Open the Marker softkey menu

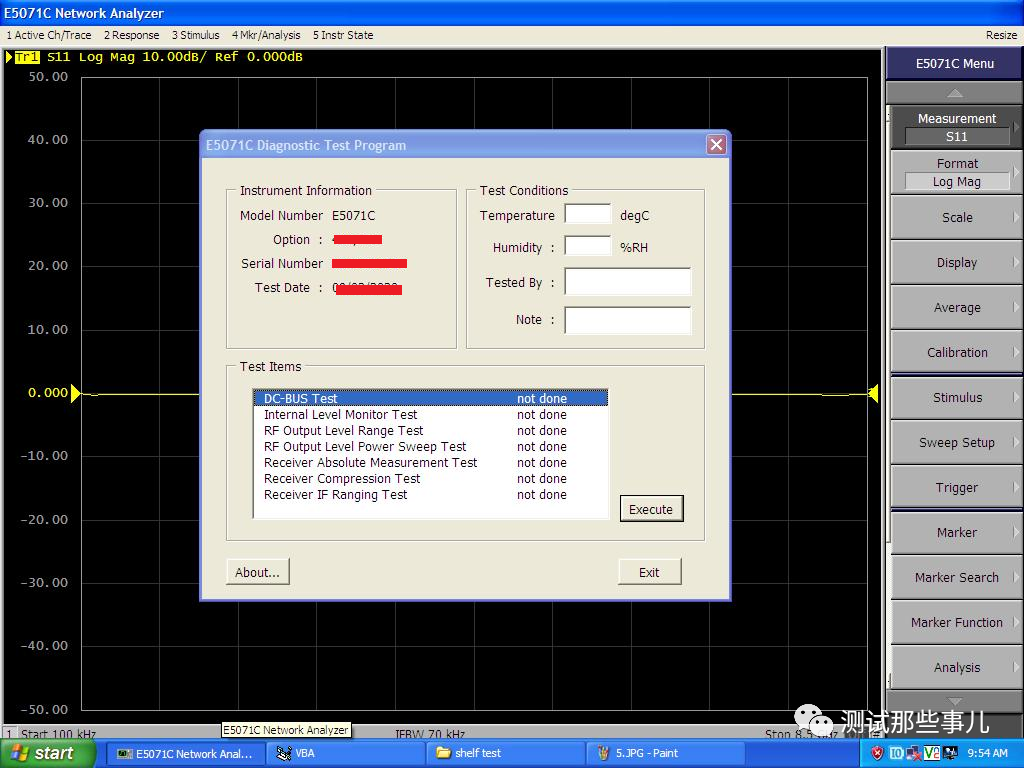pyautogui.click(x=956, y=533)
